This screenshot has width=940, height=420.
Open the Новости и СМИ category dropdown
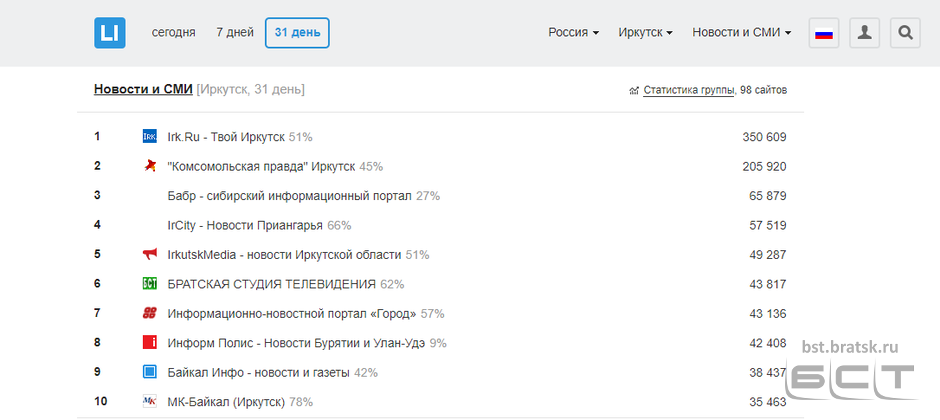click(742, 32)
